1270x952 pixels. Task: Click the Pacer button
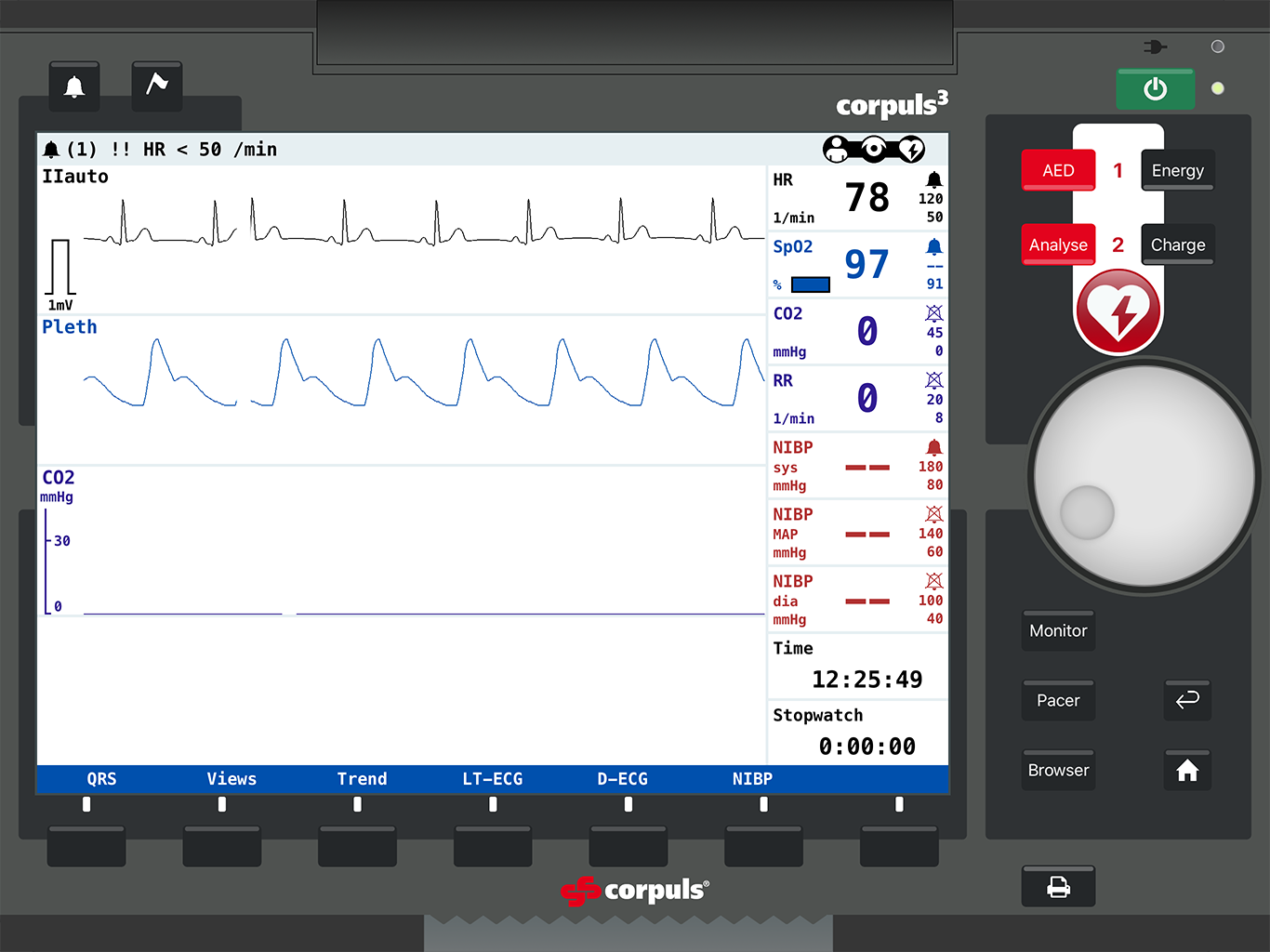tap(1058, 701)
